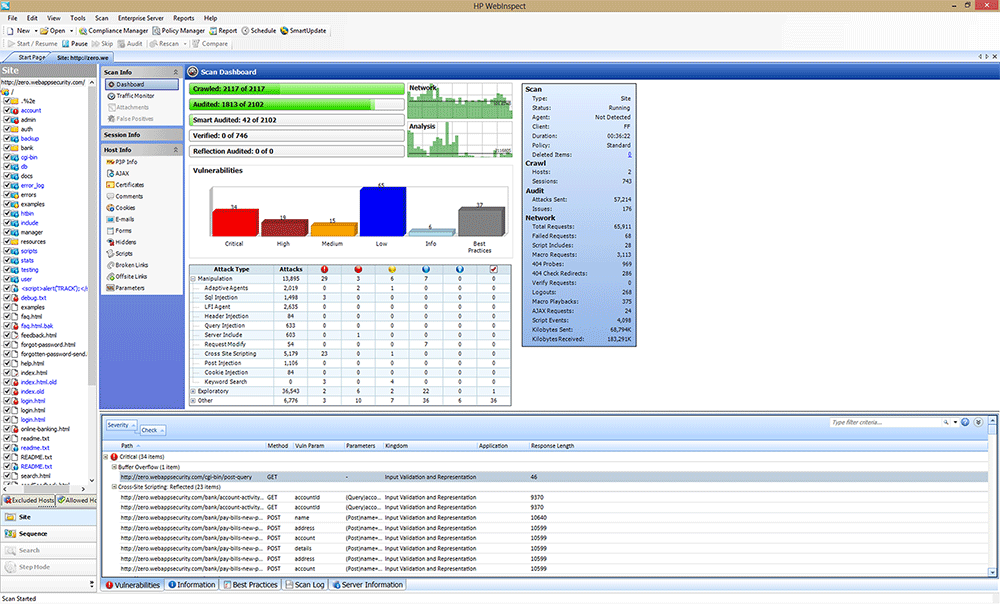1000x604 pixels.
Task: Collapse Cross-Site Scripting: Reflected group
Action: [114, 487]
